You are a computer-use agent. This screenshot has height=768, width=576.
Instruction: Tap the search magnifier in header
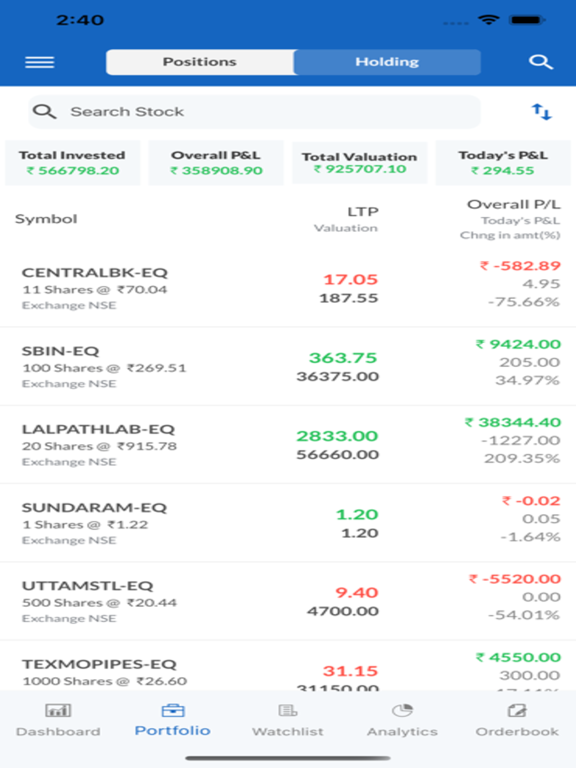click(541, 62)
